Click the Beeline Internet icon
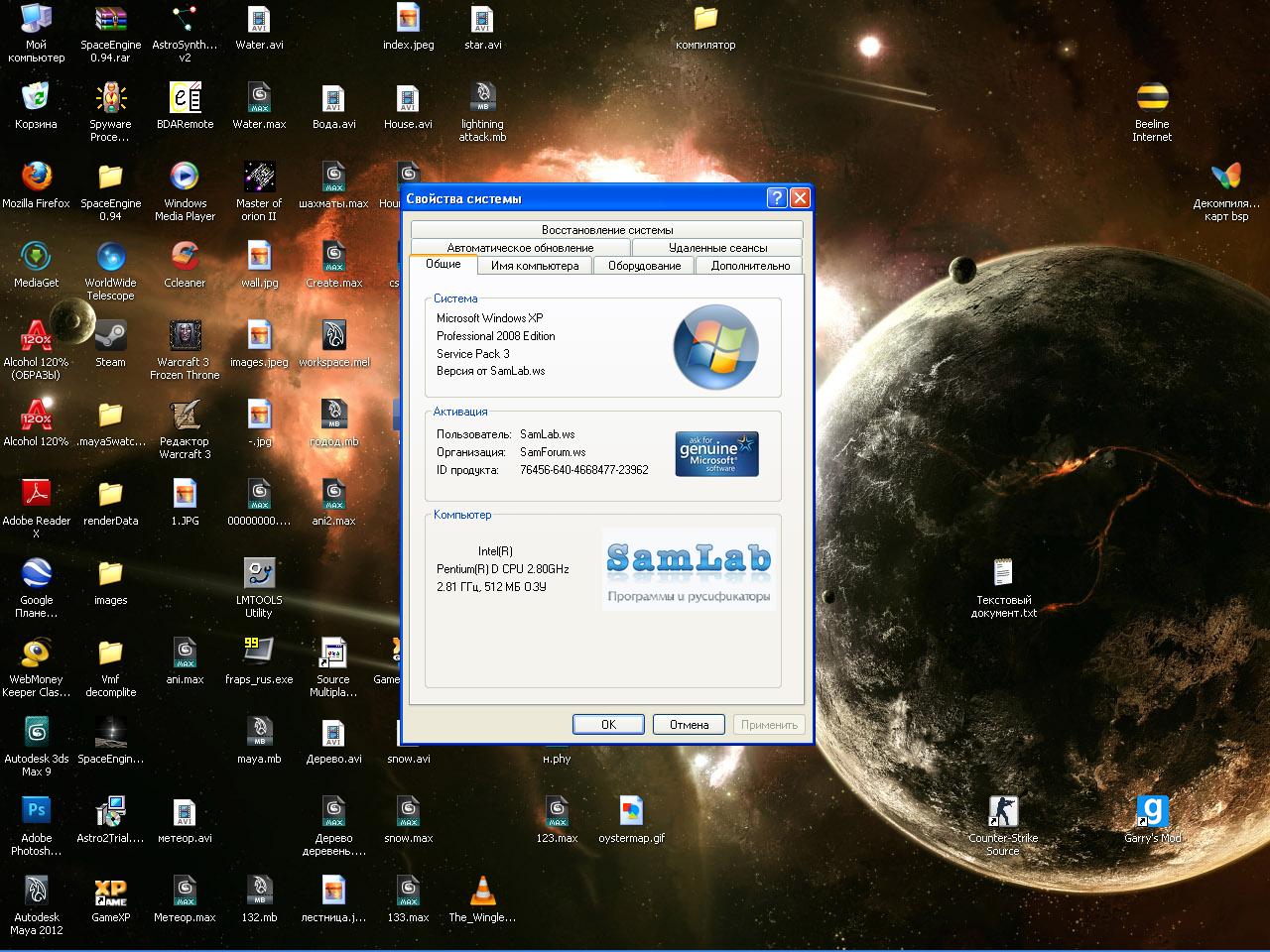Viewport: 1270px width, 952px height. (1152, 97)
